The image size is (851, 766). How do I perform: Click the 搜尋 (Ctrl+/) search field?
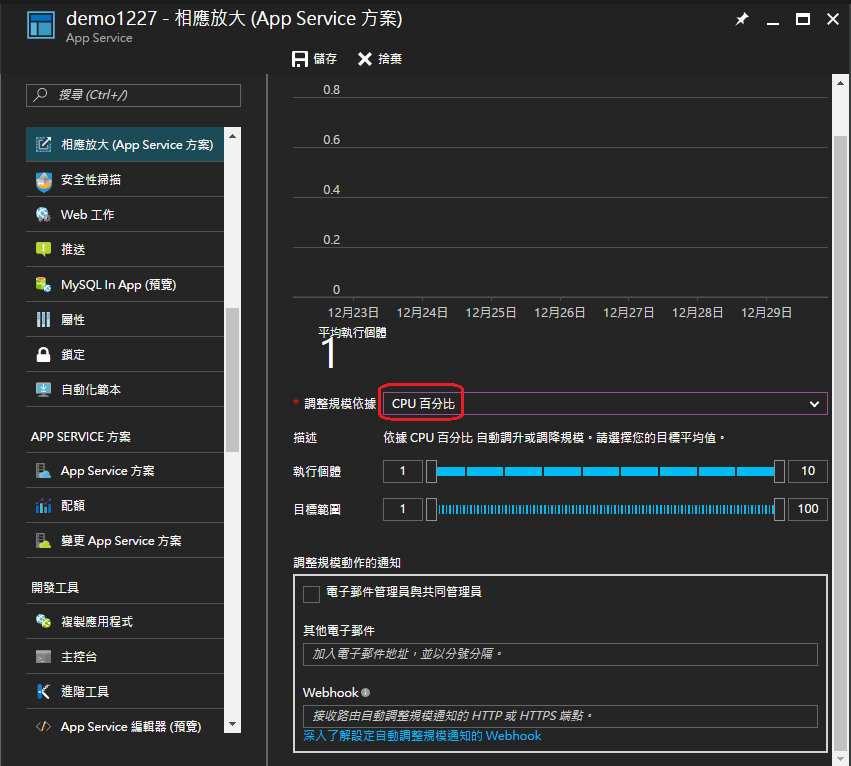(x=134, y=95)
